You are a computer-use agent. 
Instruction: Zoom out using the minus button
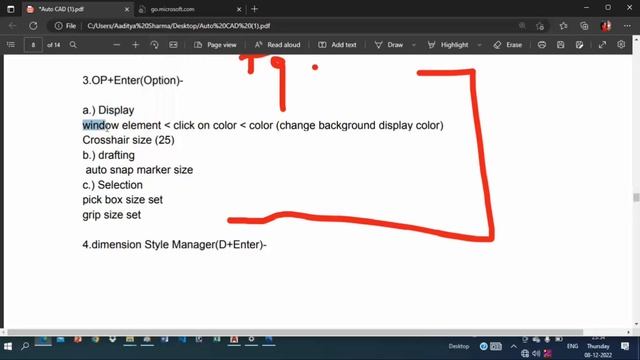117,45
